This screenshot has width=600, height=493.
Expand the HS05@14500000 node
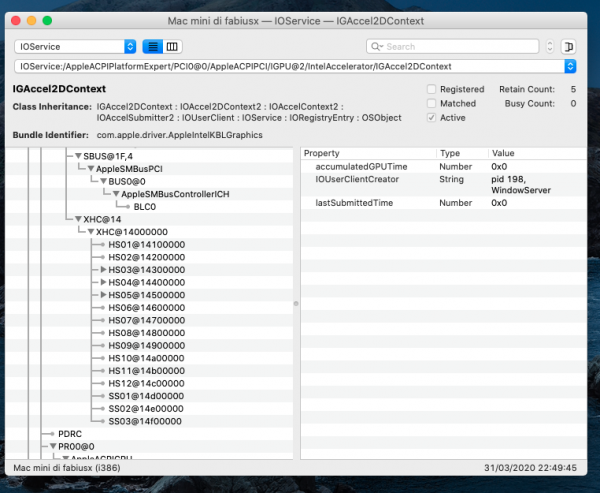coord(103,295)
